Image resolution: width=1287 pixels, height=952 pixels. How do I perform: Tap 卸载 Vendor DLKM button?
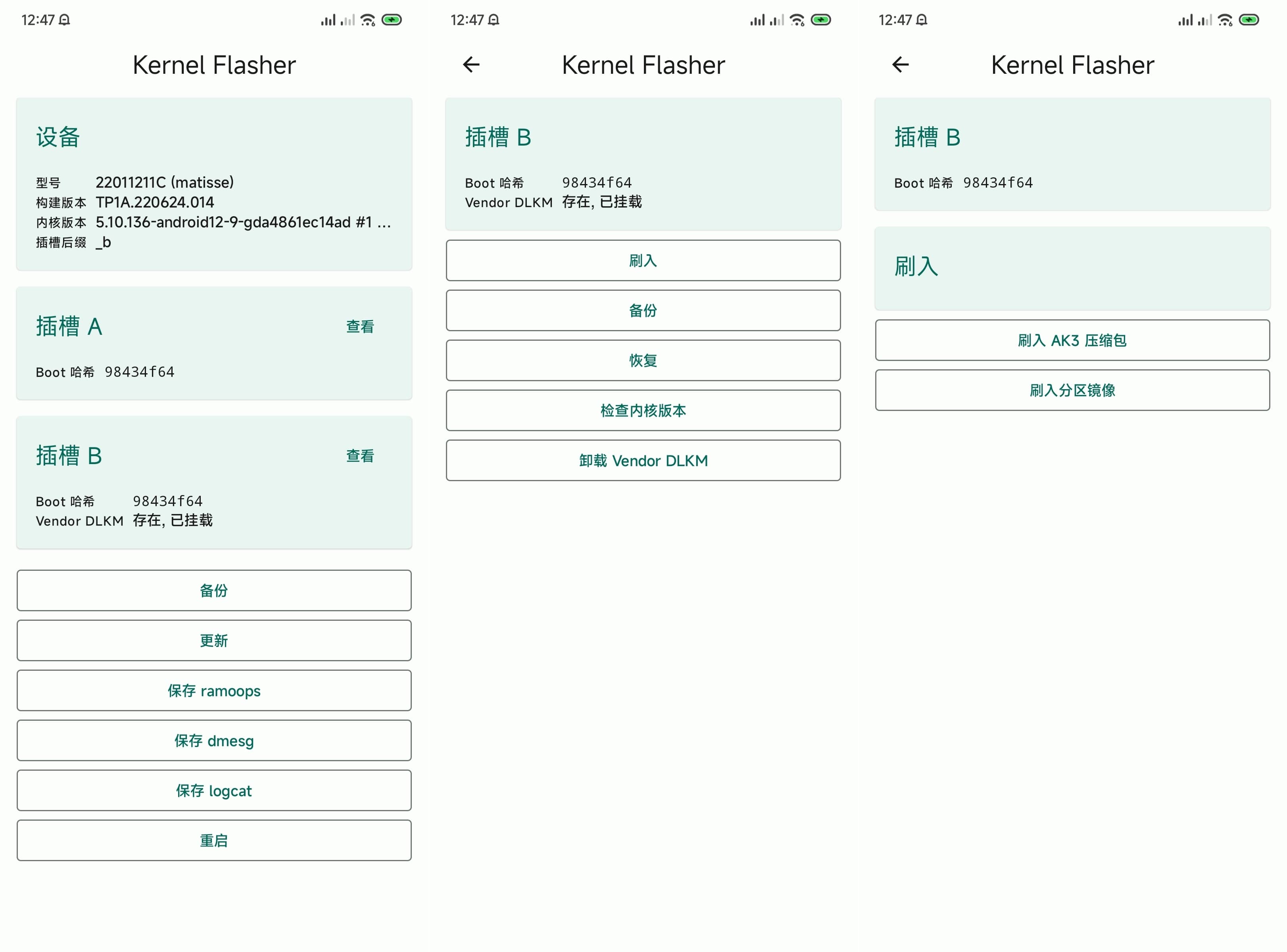tap(643, 461)
